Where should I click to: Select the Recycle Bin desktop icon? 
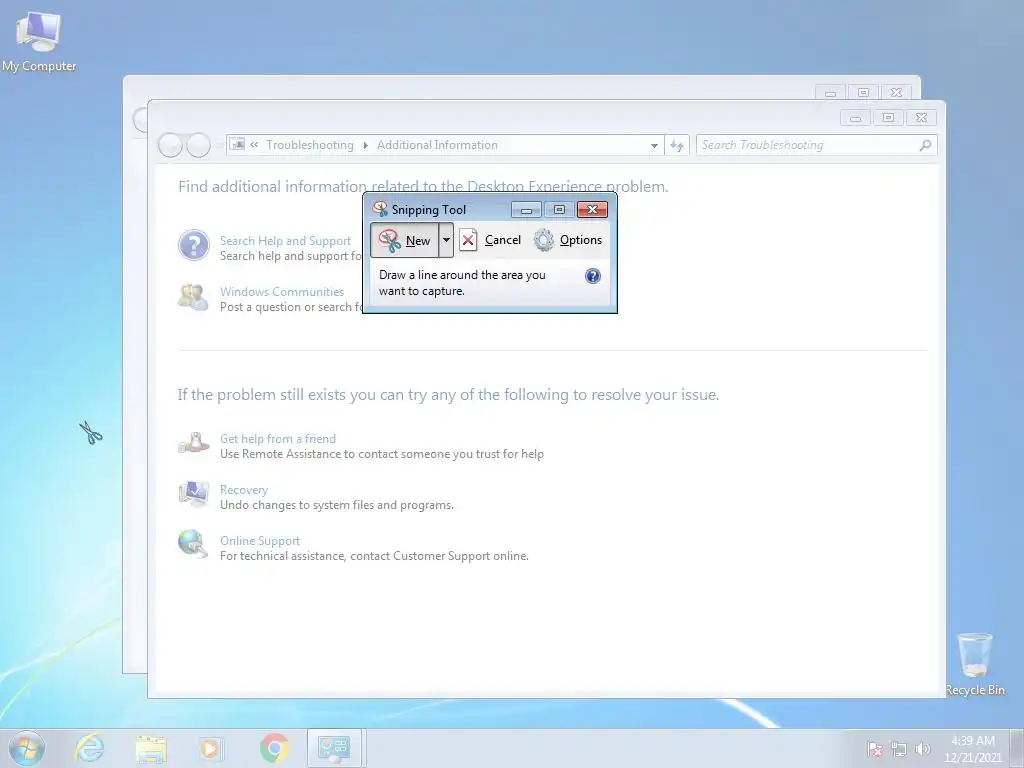975,664
